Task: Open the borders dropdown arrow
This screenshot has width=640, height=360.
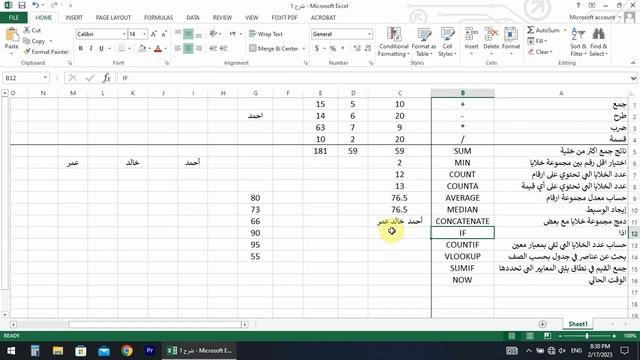Action: (129, 48)
